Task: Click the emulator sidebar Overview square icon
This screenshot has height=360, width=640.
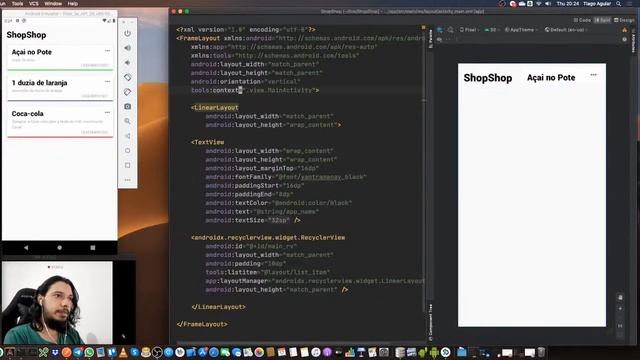Action: 127,165
